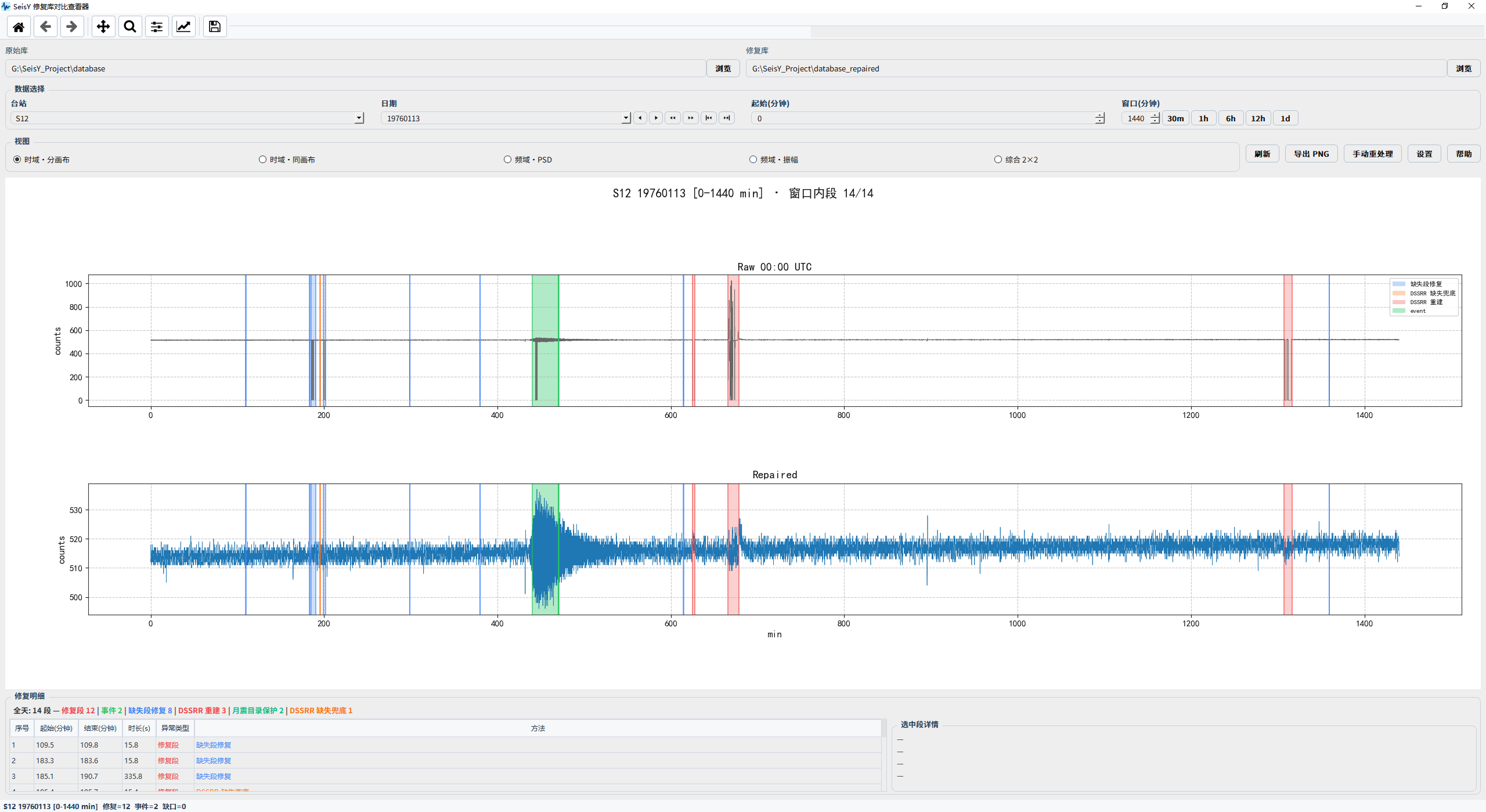Select the 时域·分画布 view option
Image resolution: width=1486 pixels, height=812 pixels.
(x=41, y=160)
